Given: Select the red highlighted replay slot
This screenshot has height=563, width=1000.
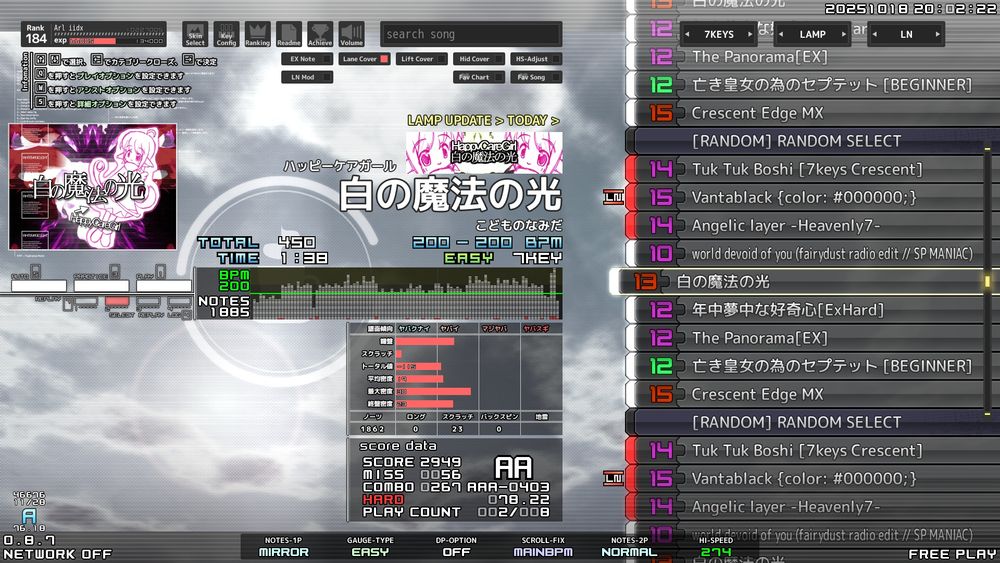Looking at the screenshot, I should 117,302.
